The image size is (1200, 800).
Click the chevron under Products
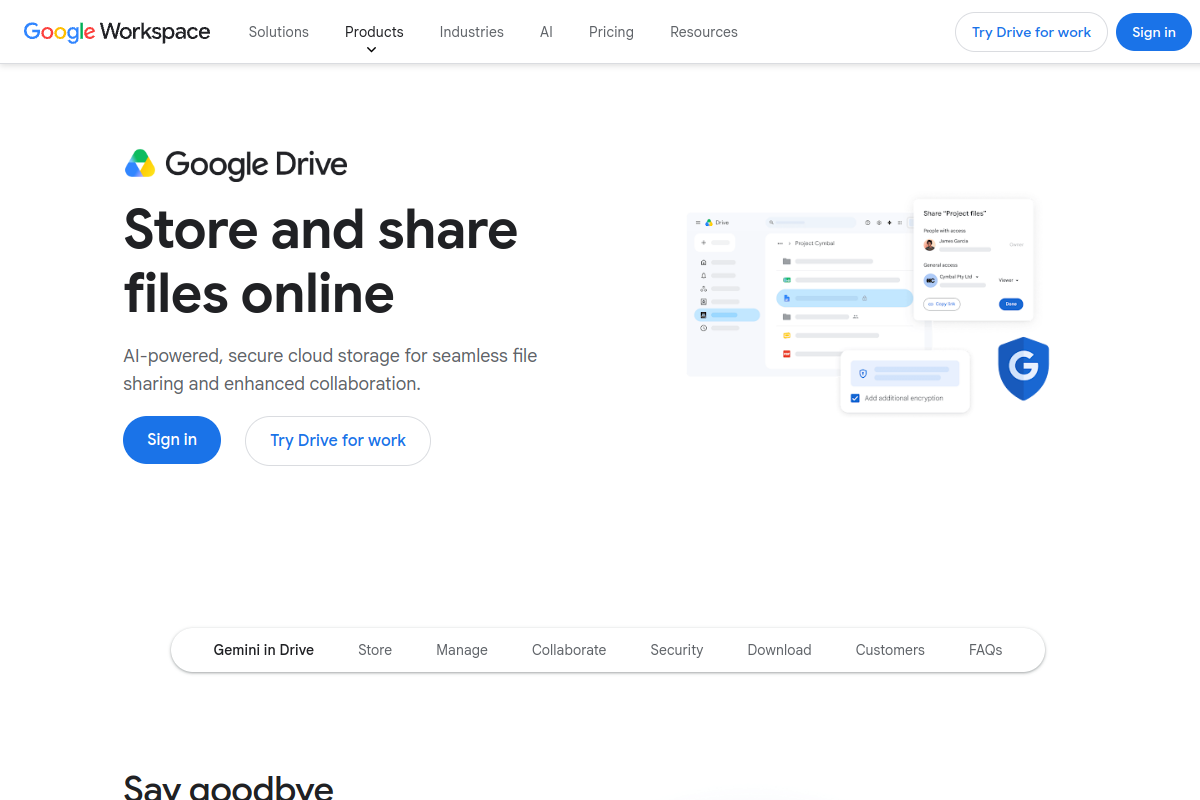tap(371, 49)
